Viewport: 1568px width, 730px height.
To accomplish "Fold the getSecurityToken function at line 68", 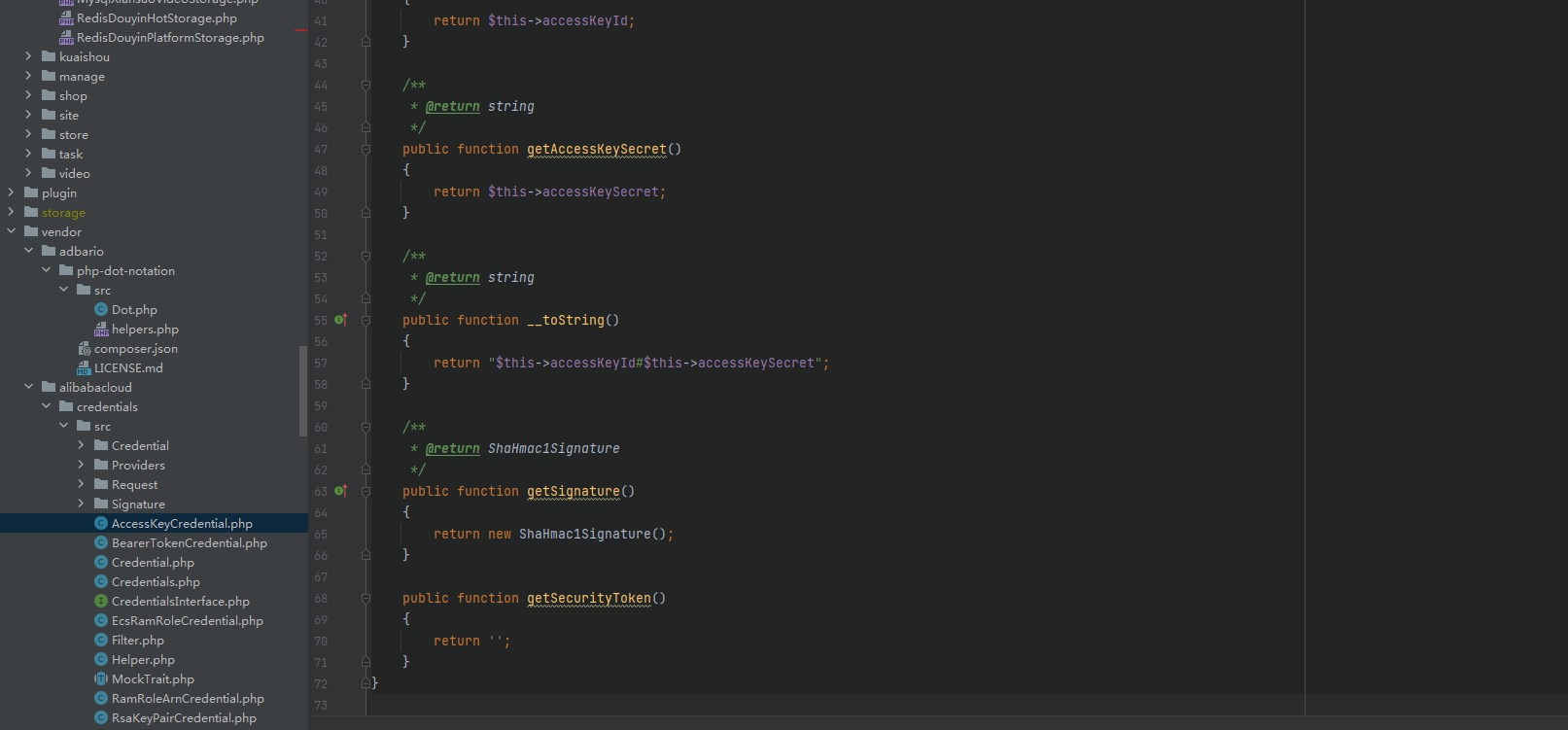I will [366, 598].
